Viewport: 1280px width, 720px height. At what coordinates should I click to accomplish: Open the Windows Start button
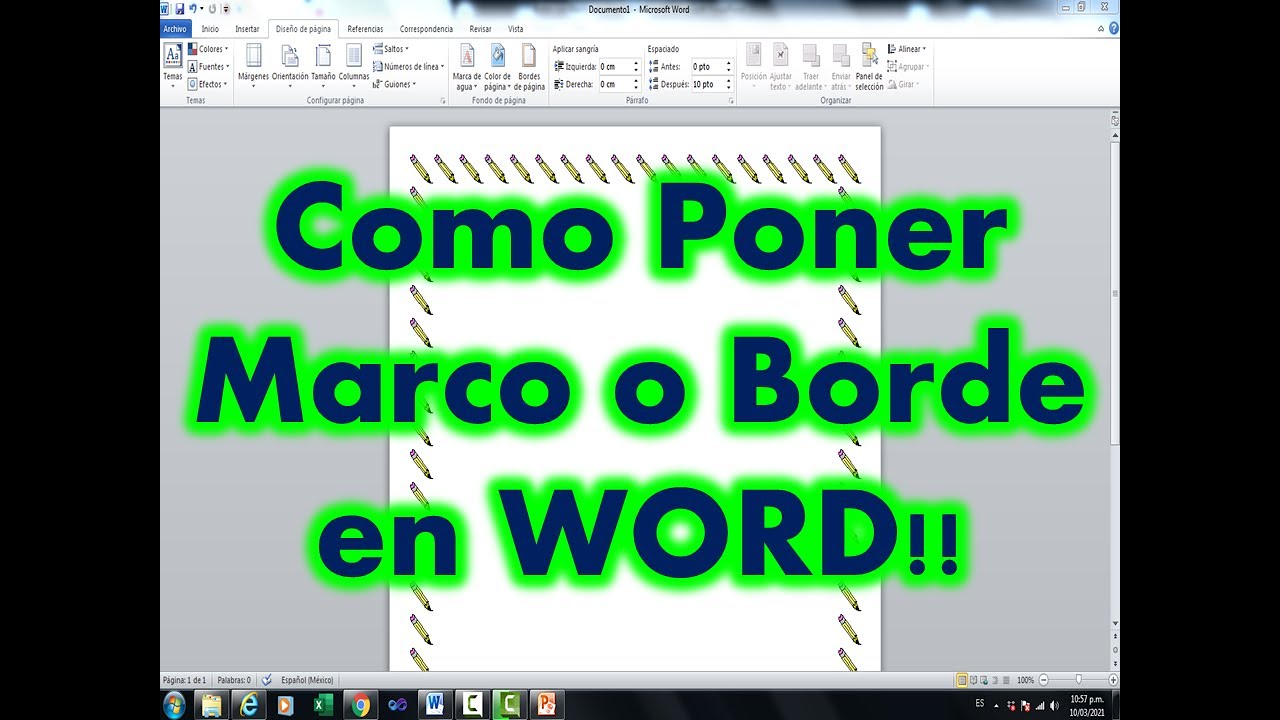click(x=174, y=704)
